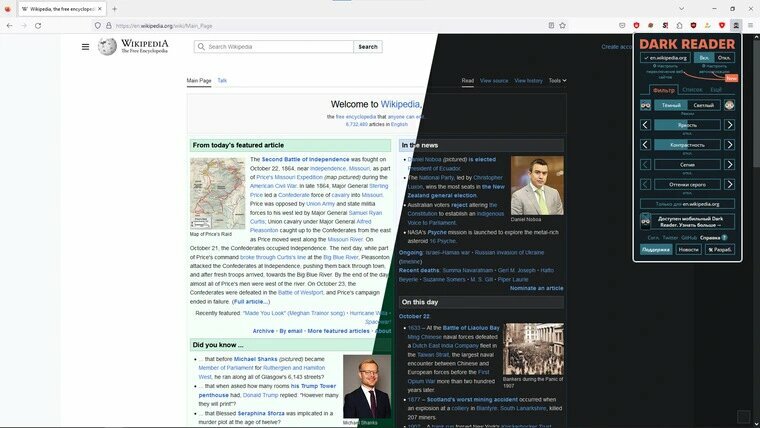Open the extensions puzzle-piece icon in toolbar
The height and width of the screenshot is (428, 760).
click(679, 26)
